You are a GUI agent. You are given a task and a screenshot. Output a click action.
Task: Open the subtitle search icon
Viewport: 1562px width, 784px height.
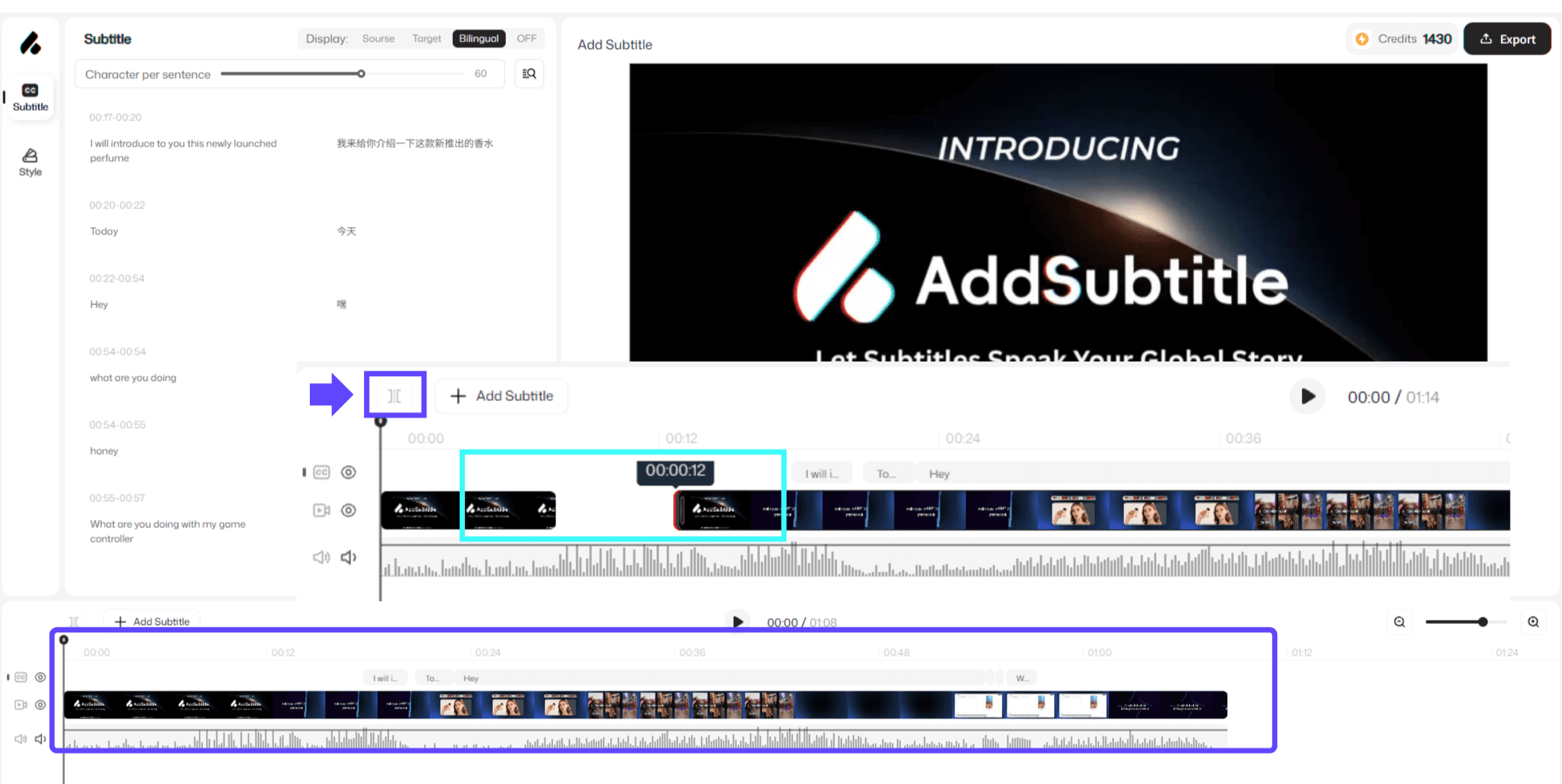click(x=529, y=74)
